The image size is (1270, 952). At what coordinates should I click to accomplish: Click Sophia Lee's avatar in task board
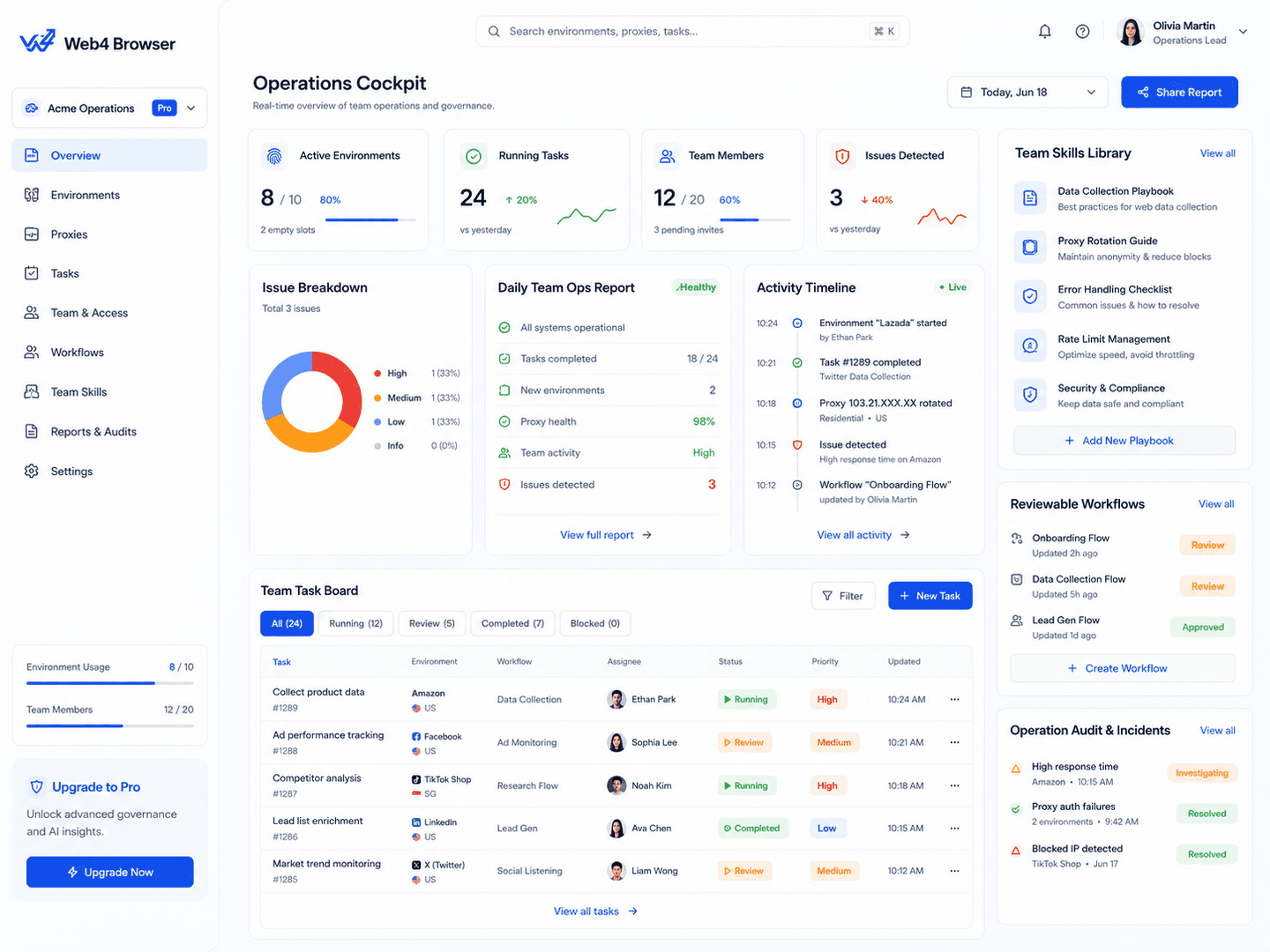pos(616,742)
